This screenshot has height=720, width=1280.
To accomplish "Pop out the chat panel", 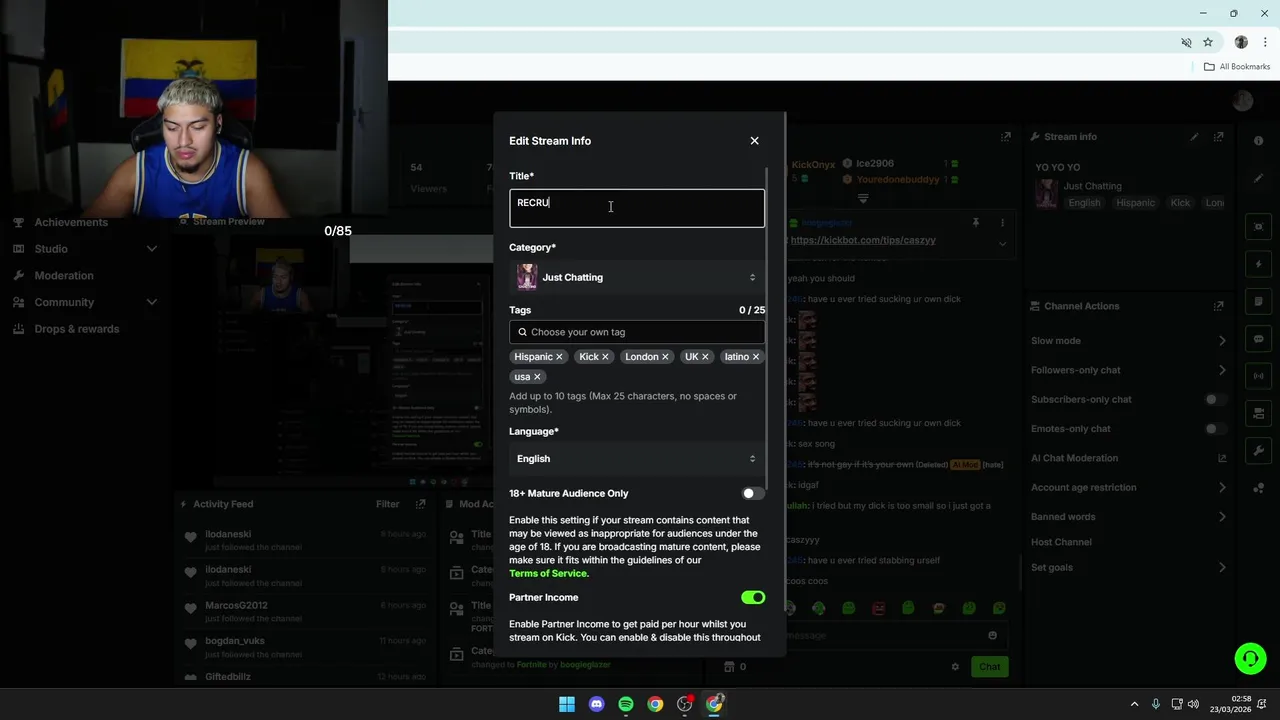I will 1006,137.
